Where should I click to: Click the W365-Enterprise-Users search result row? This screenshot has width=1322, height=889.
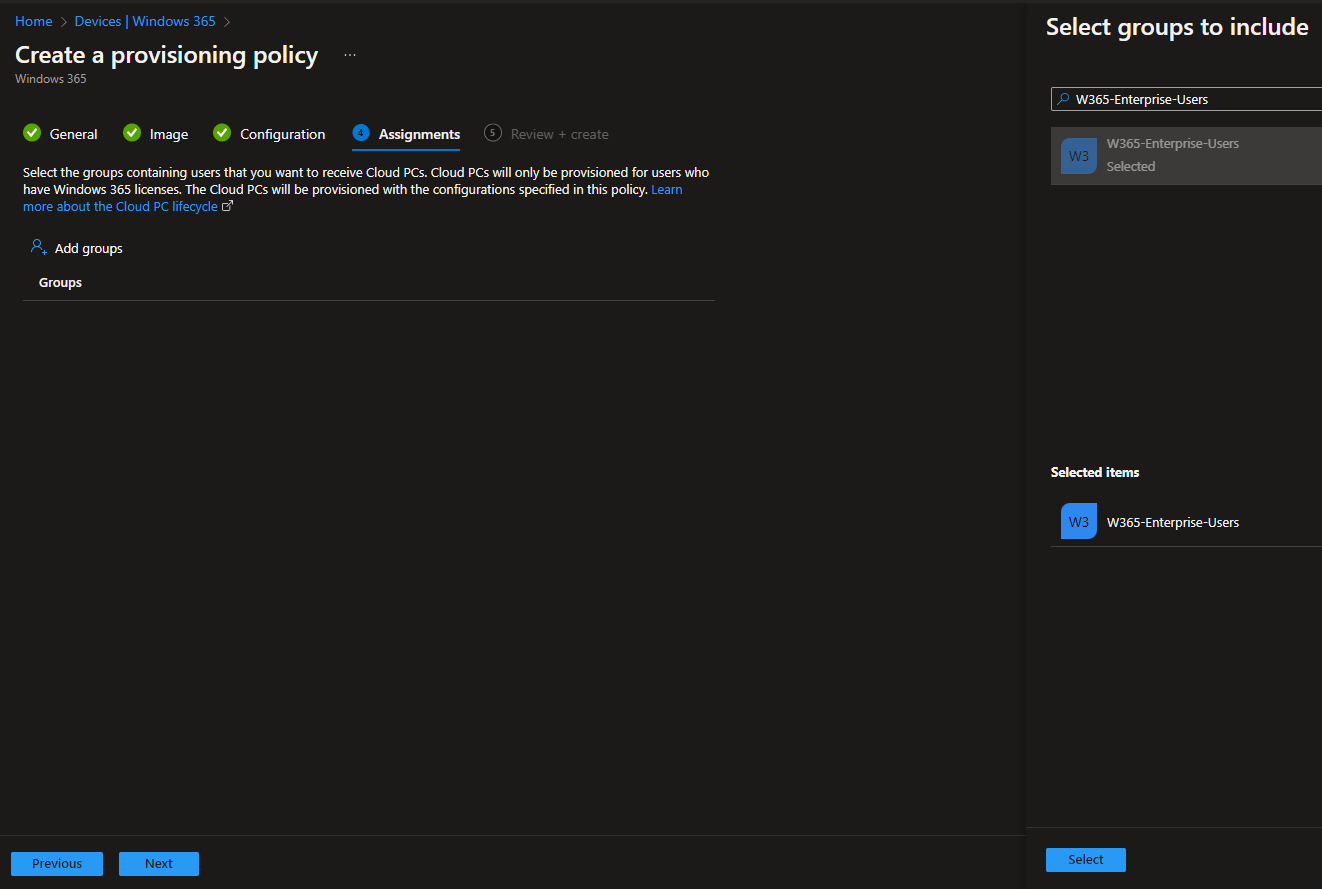1186,156
